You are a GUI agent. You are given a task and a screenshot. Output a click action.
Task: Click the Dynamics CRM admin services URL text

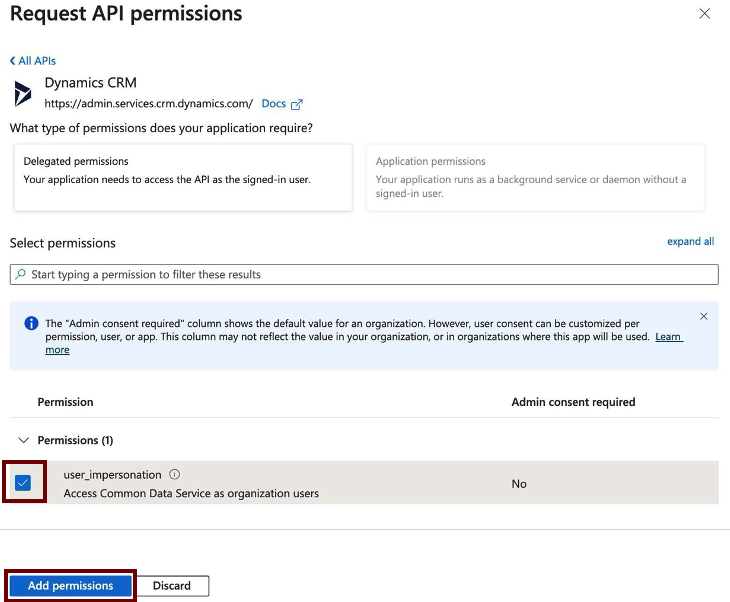click(x=149, y=103)
